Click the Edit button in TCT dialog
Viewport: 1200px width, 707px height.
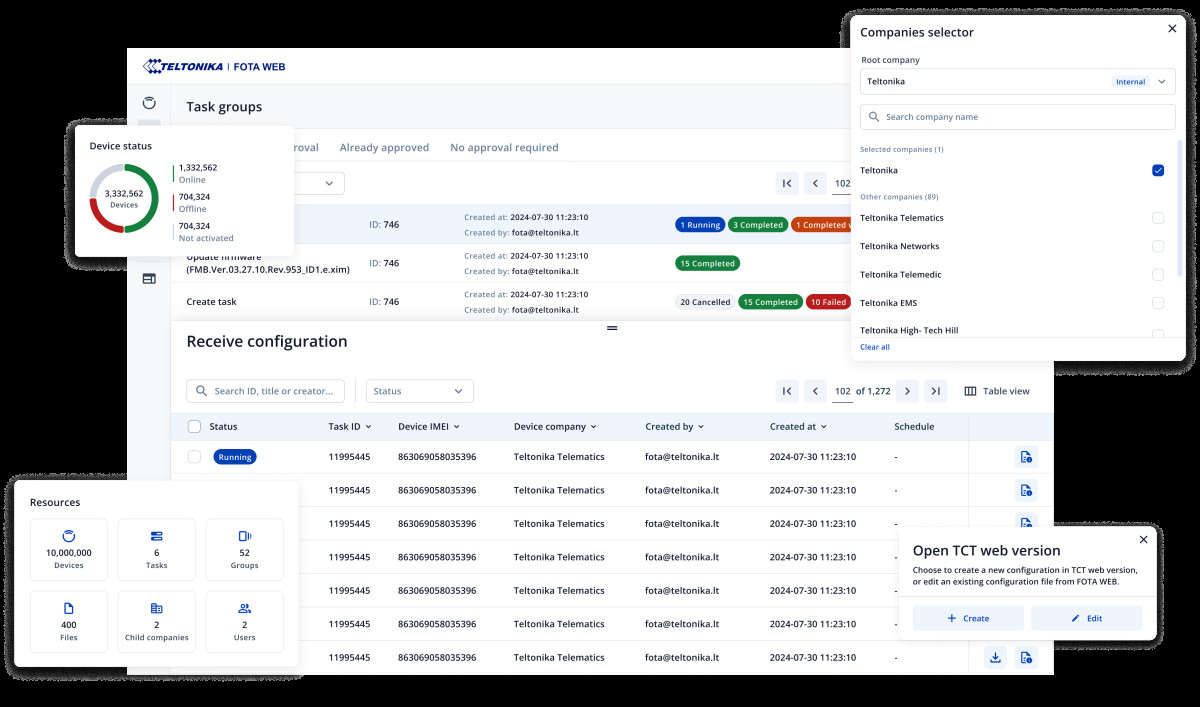pos(1086,618)
